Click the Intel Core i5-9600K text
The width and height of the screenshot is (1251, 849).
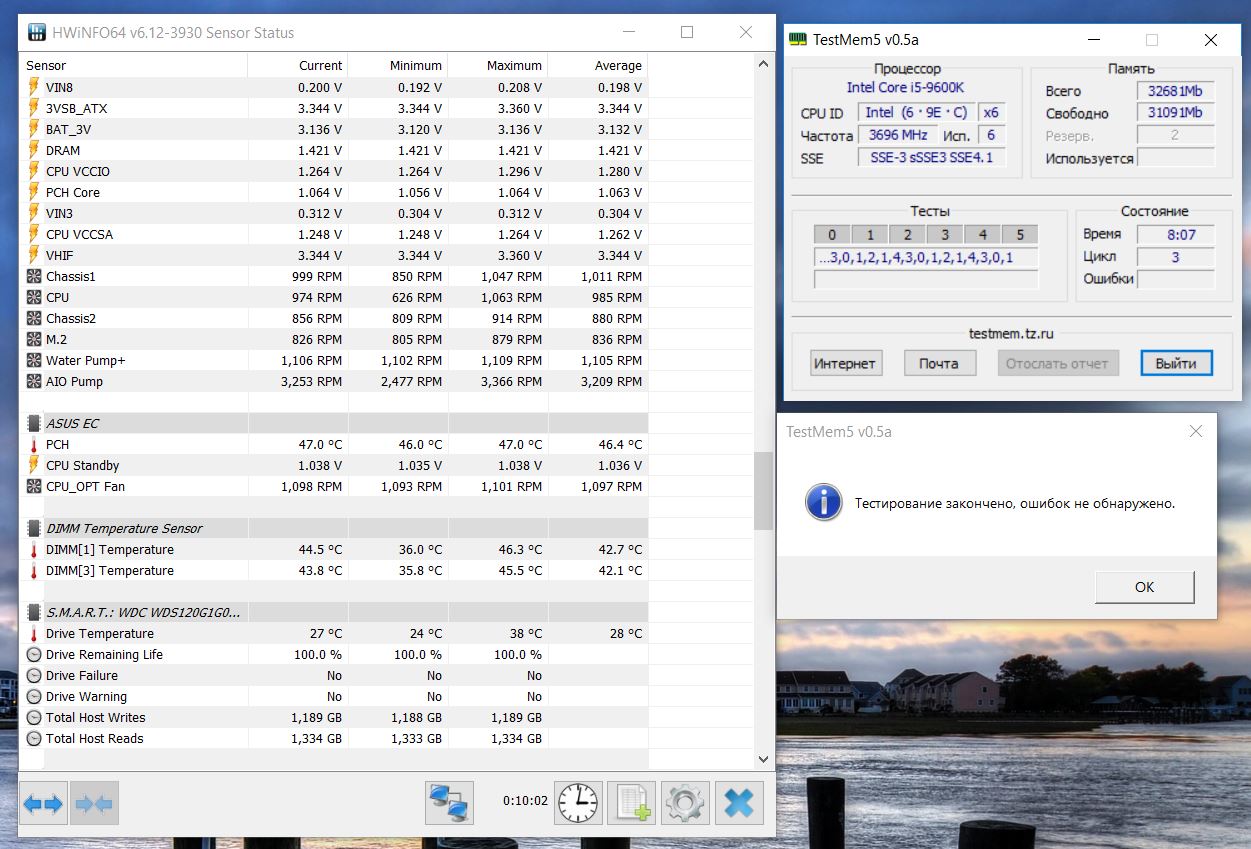(905, 88)
